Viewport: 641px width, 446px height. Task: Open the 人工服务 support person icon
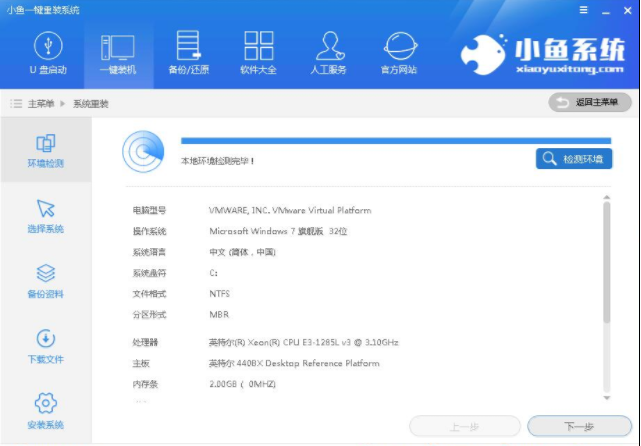(x=329, y=46)
